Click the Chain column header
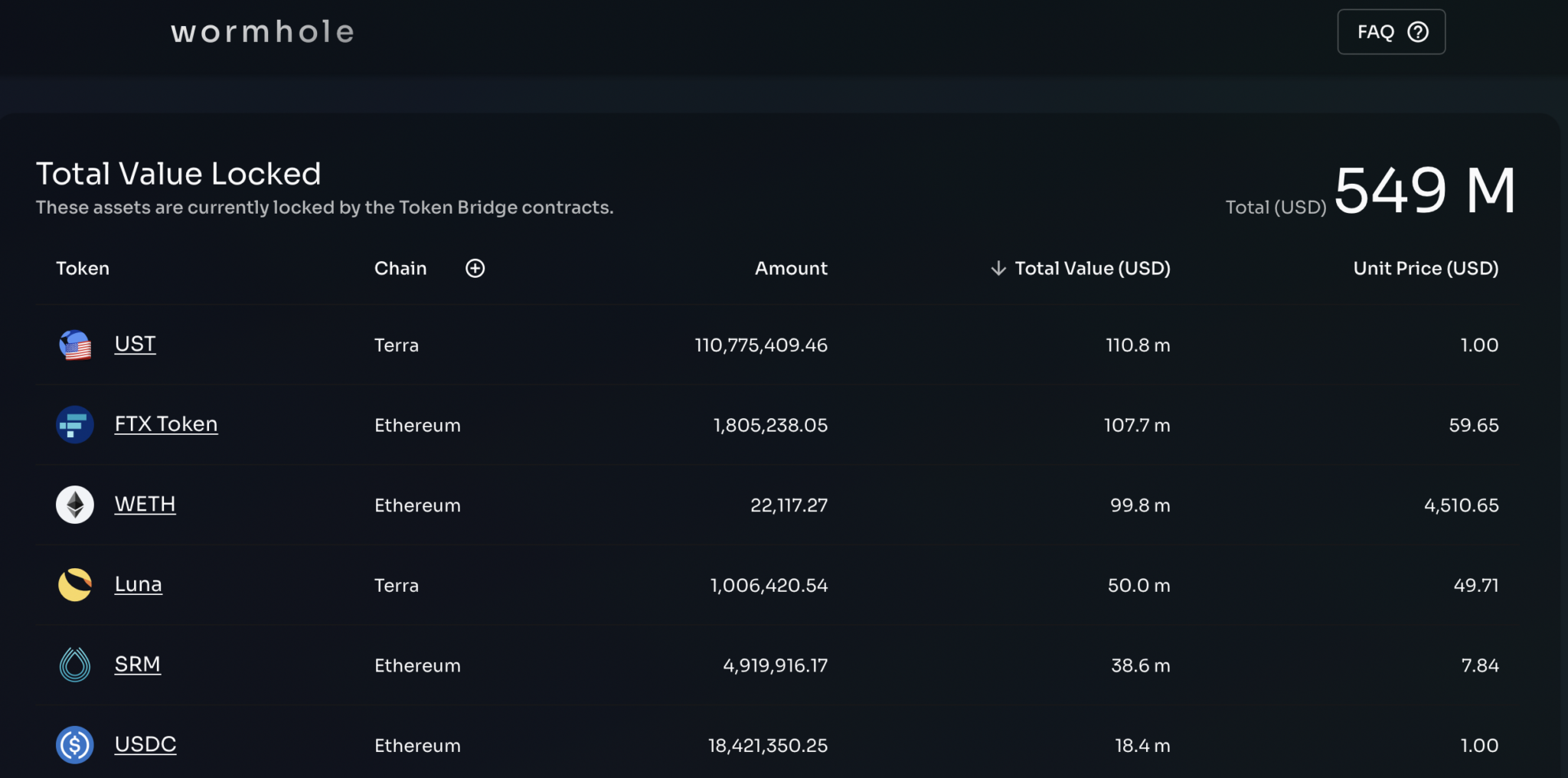The image size is (1568, 778). pos(400,268)
